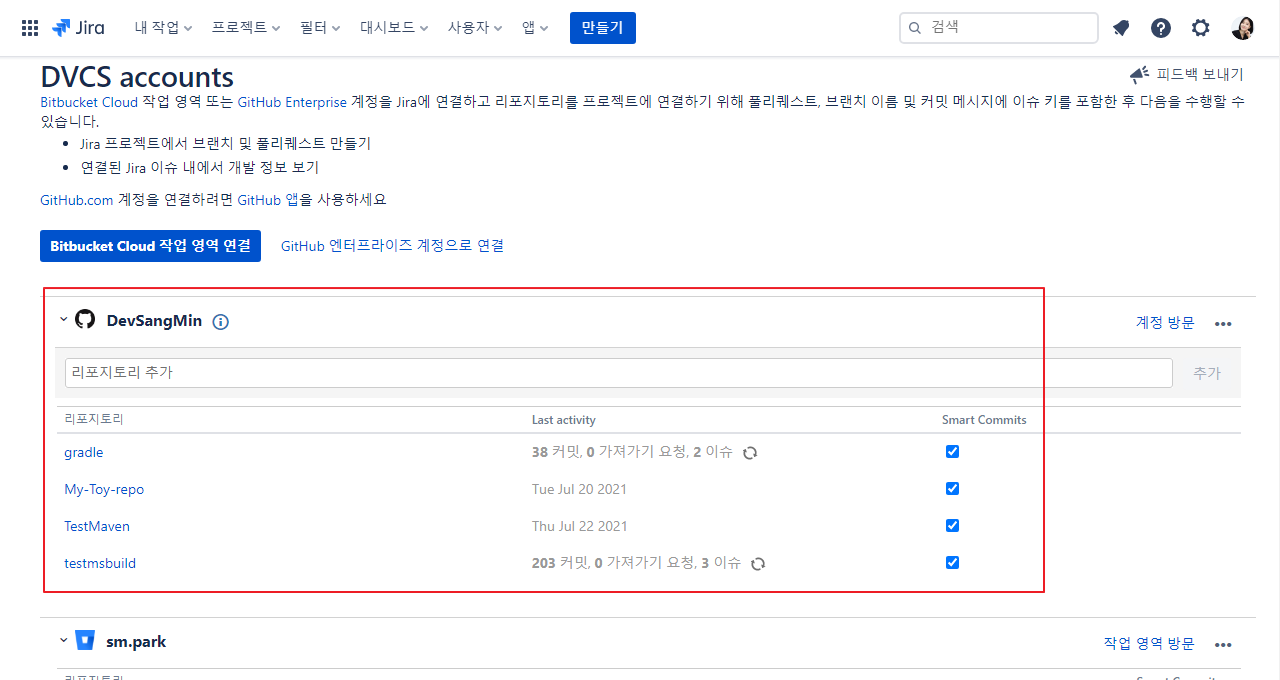Open more actions for DevSangMin account

[1223, 323]
